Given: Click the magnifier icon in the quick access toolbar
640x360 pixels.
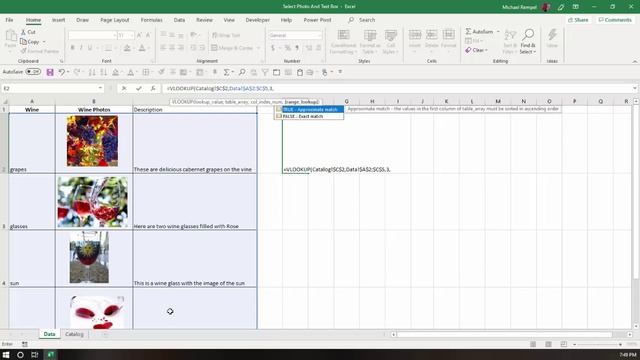Looking at the screenshot, I should tap(242, 72).
